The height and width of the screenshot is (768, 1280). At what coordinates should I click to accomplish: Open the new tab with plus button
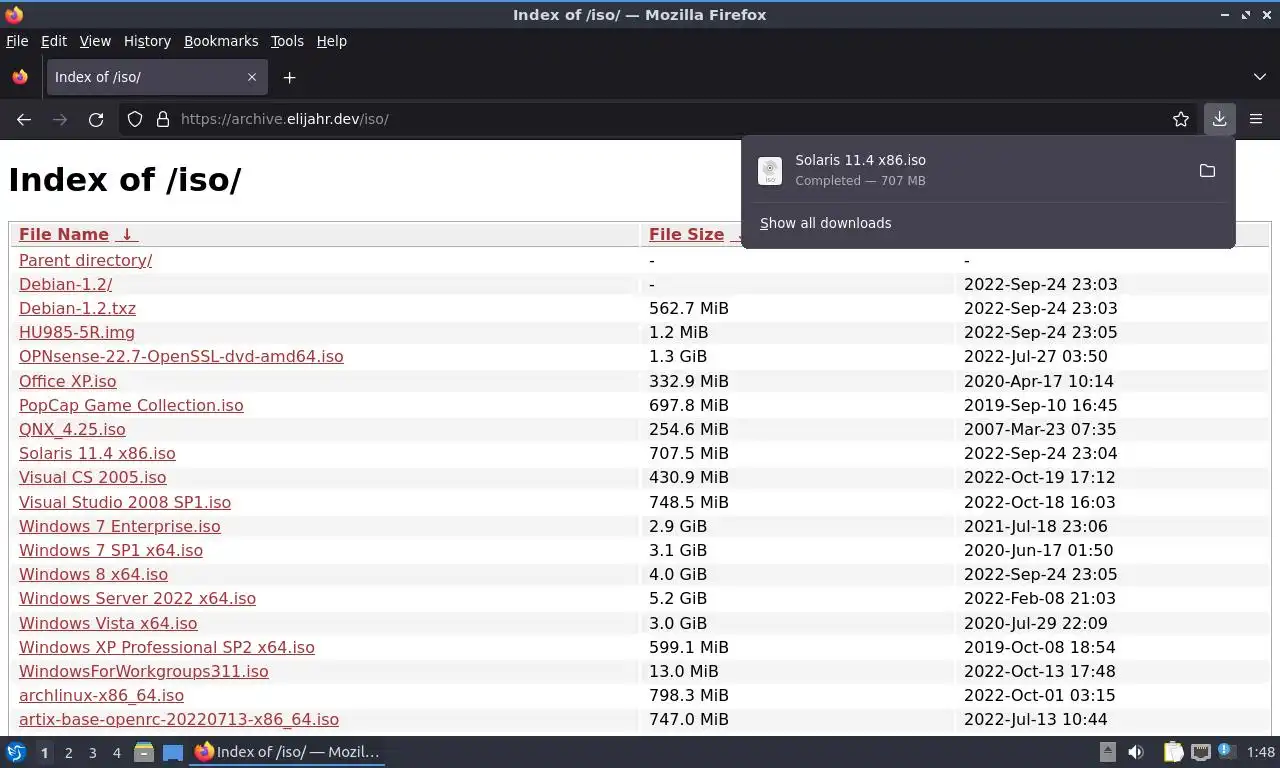point(289,77)
